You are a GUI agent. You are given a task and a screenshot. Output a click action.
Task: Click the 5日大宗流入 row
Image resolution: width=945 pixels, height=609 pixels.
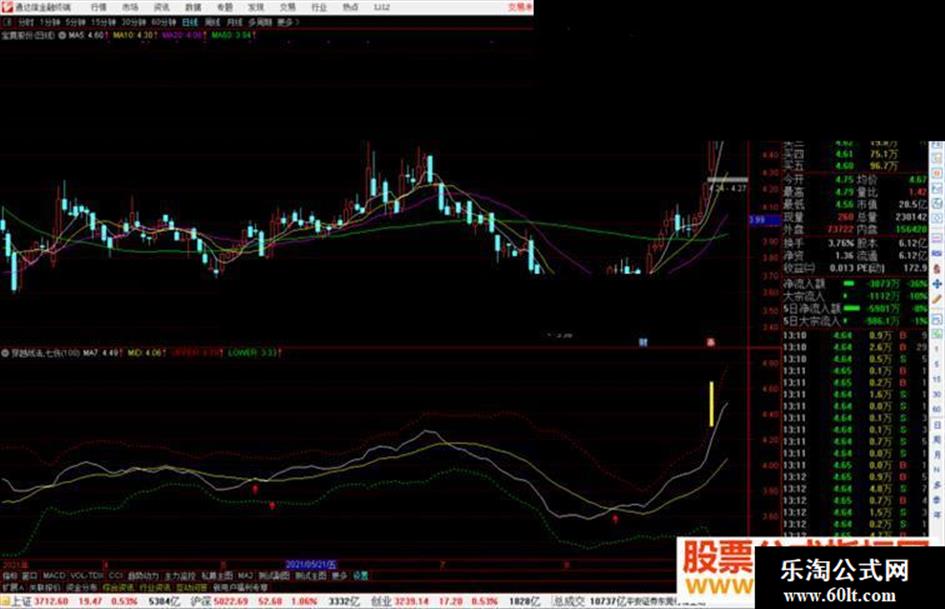(855, 321)
